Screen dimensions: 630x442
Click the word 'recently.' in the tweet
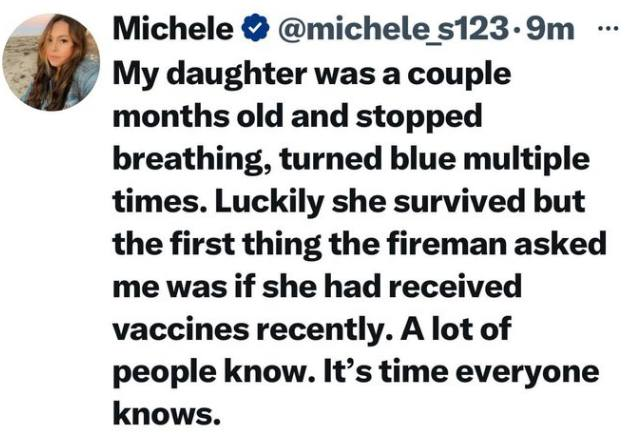click(324, 331)
